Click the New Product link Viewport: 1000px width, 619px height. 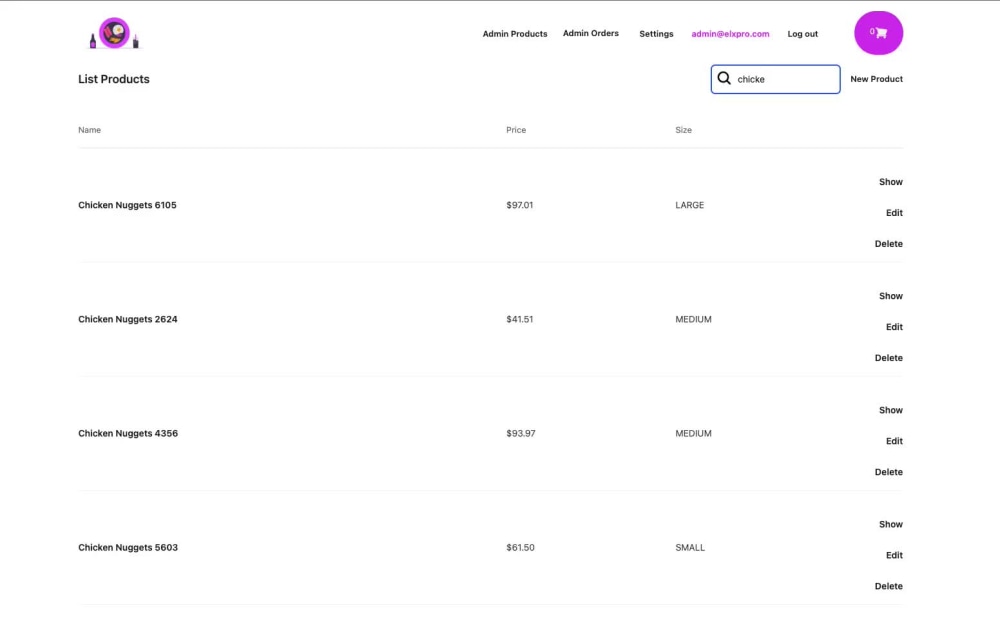[876, 79]
